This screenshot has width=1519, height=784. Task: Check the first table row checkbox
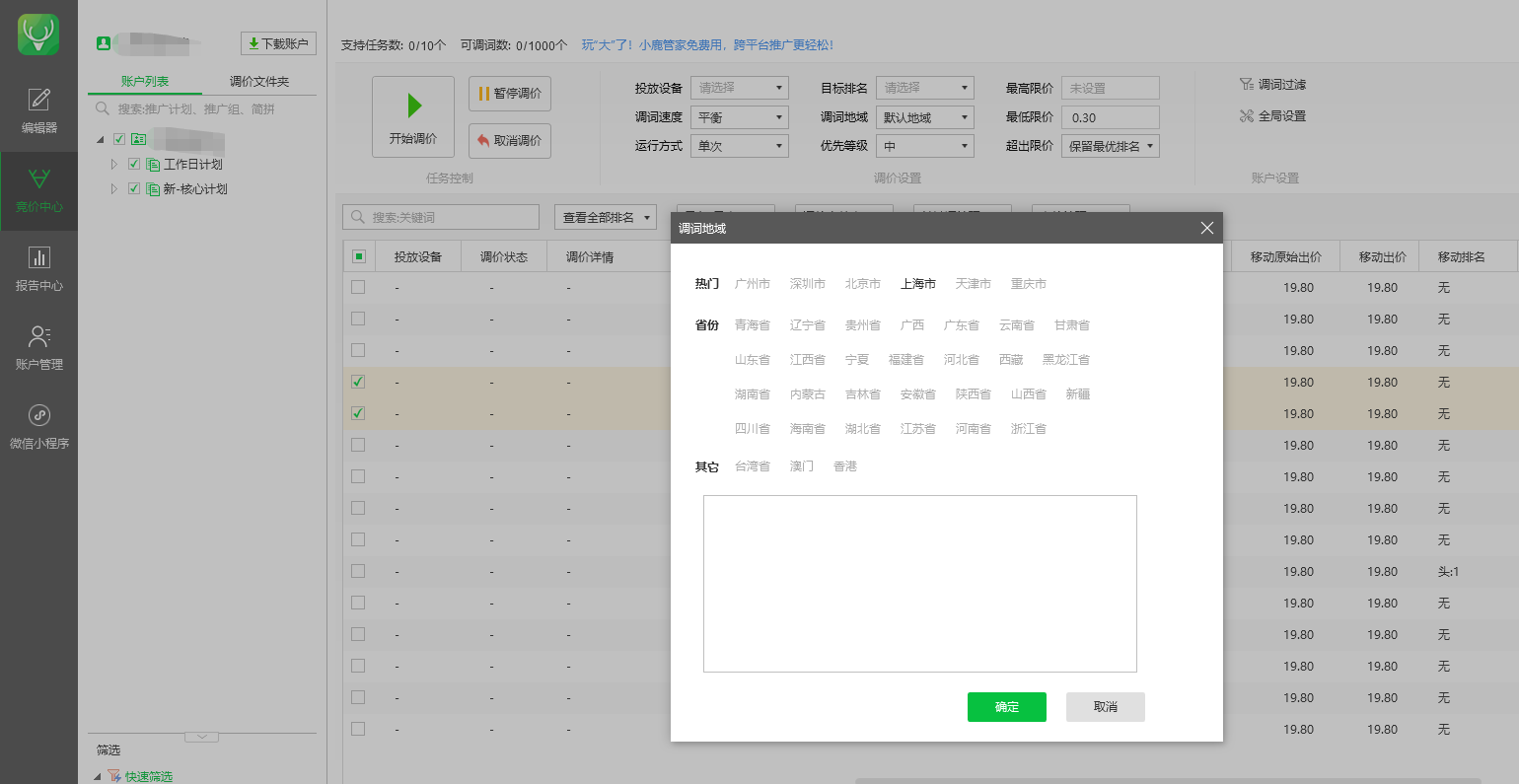[358, 287]
